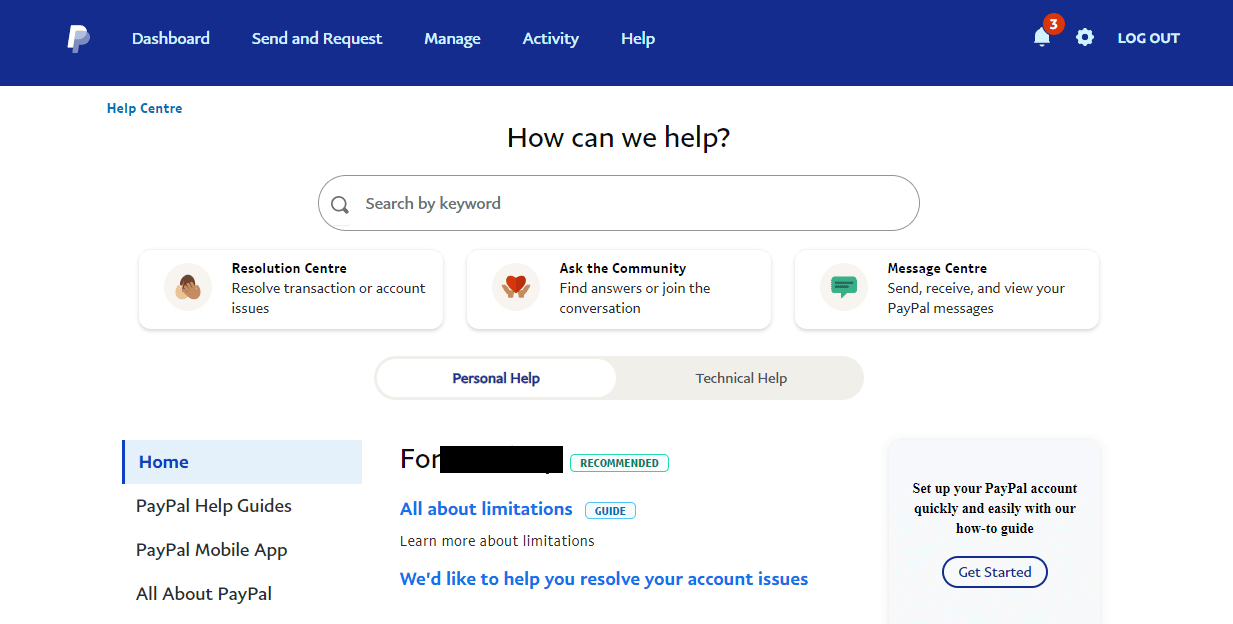
Task: Click the 'How can we help?' heading
Action: (619, 137)
